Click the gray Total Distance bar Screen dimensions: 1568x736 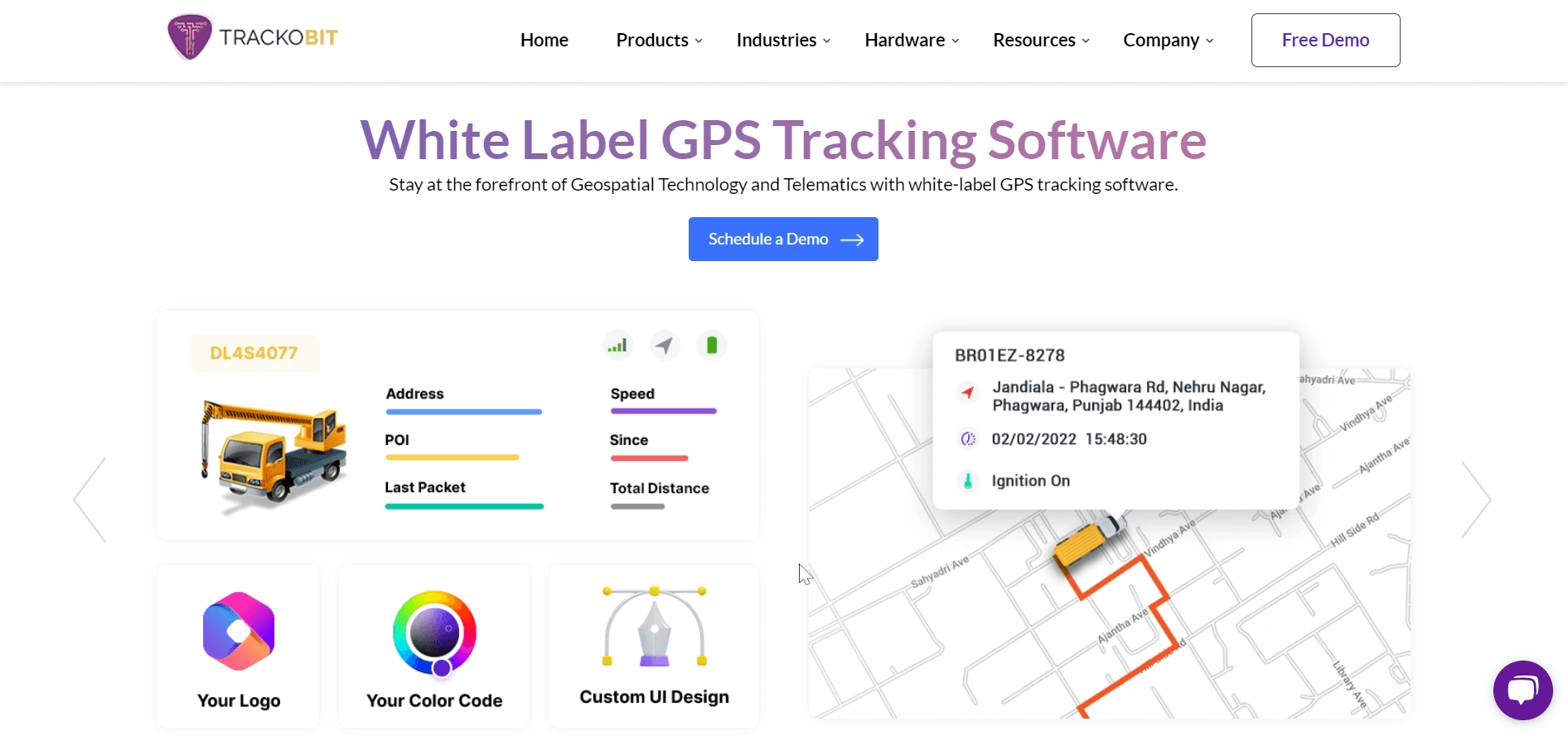coord(637,506)
